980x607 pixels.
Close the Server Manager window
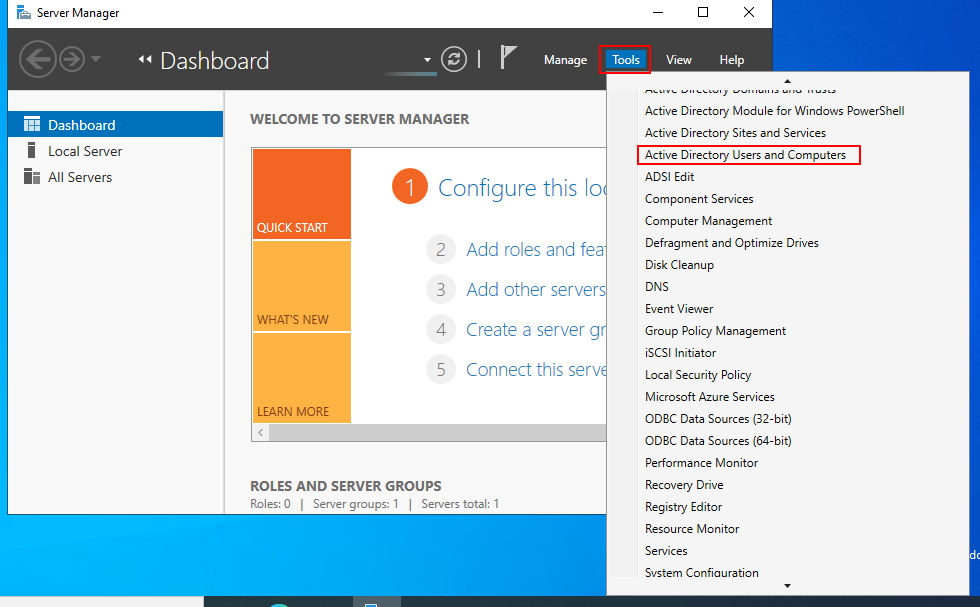749,13
